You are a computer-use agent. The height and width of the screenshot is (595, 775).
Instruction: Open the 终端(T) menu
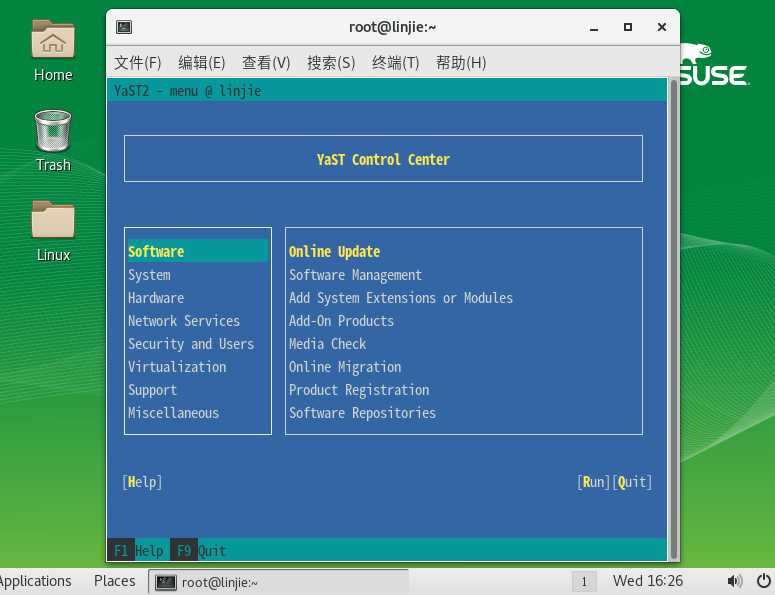[395, 63]
